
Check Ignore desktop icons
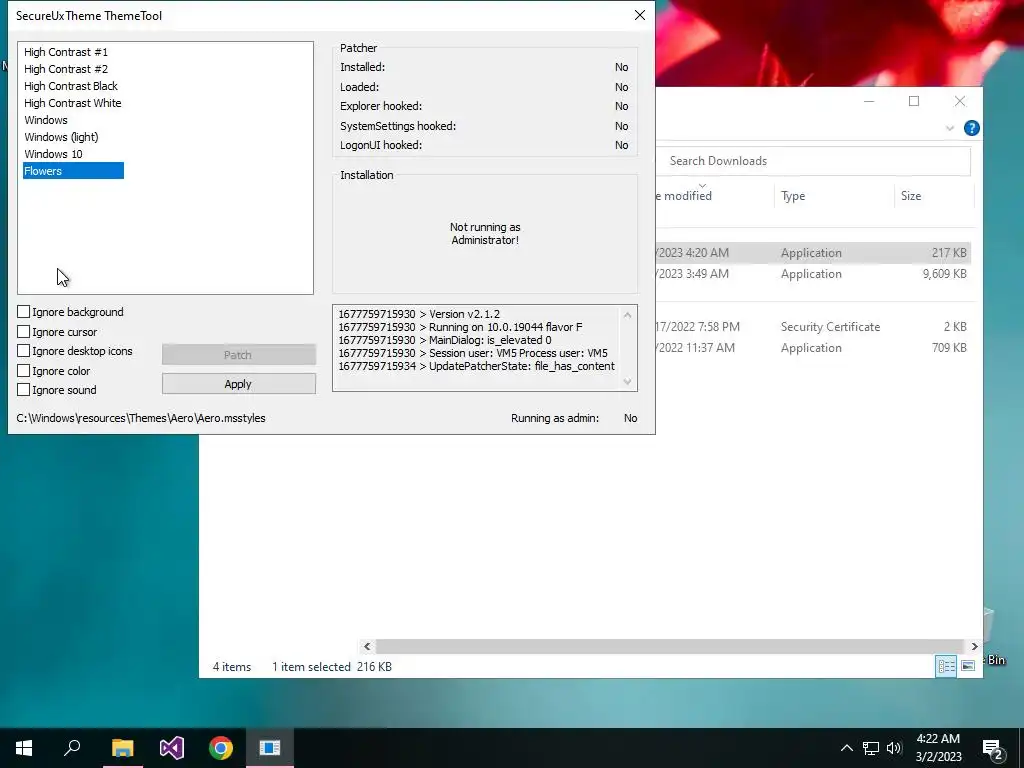24,351
